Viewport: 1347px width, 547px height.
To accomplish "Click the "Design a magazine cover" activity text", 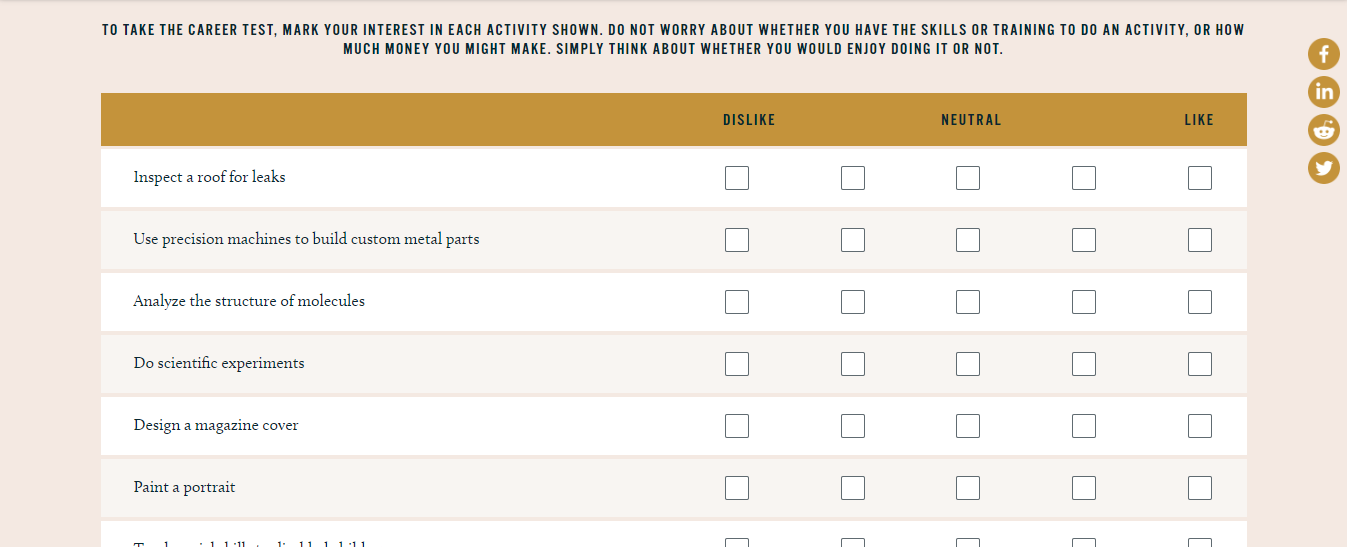I will coord(216,425).
